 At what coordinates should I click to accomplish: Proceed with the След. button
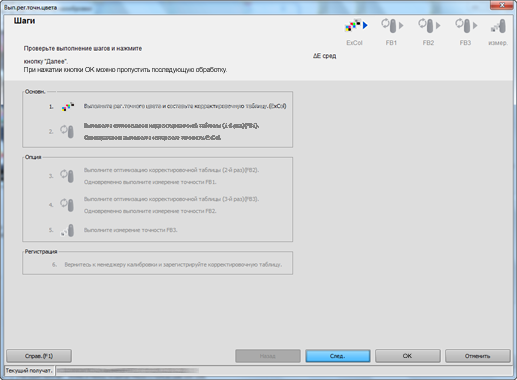338,356
